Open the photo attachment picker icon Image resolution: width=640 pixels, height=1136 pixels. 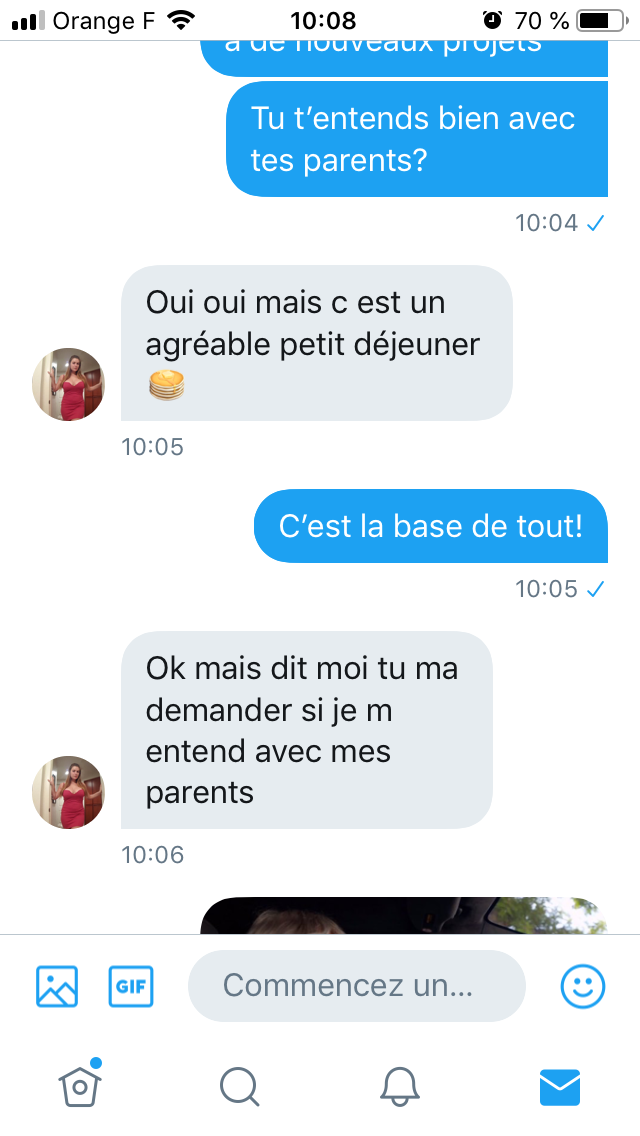[x=57, y=986]
